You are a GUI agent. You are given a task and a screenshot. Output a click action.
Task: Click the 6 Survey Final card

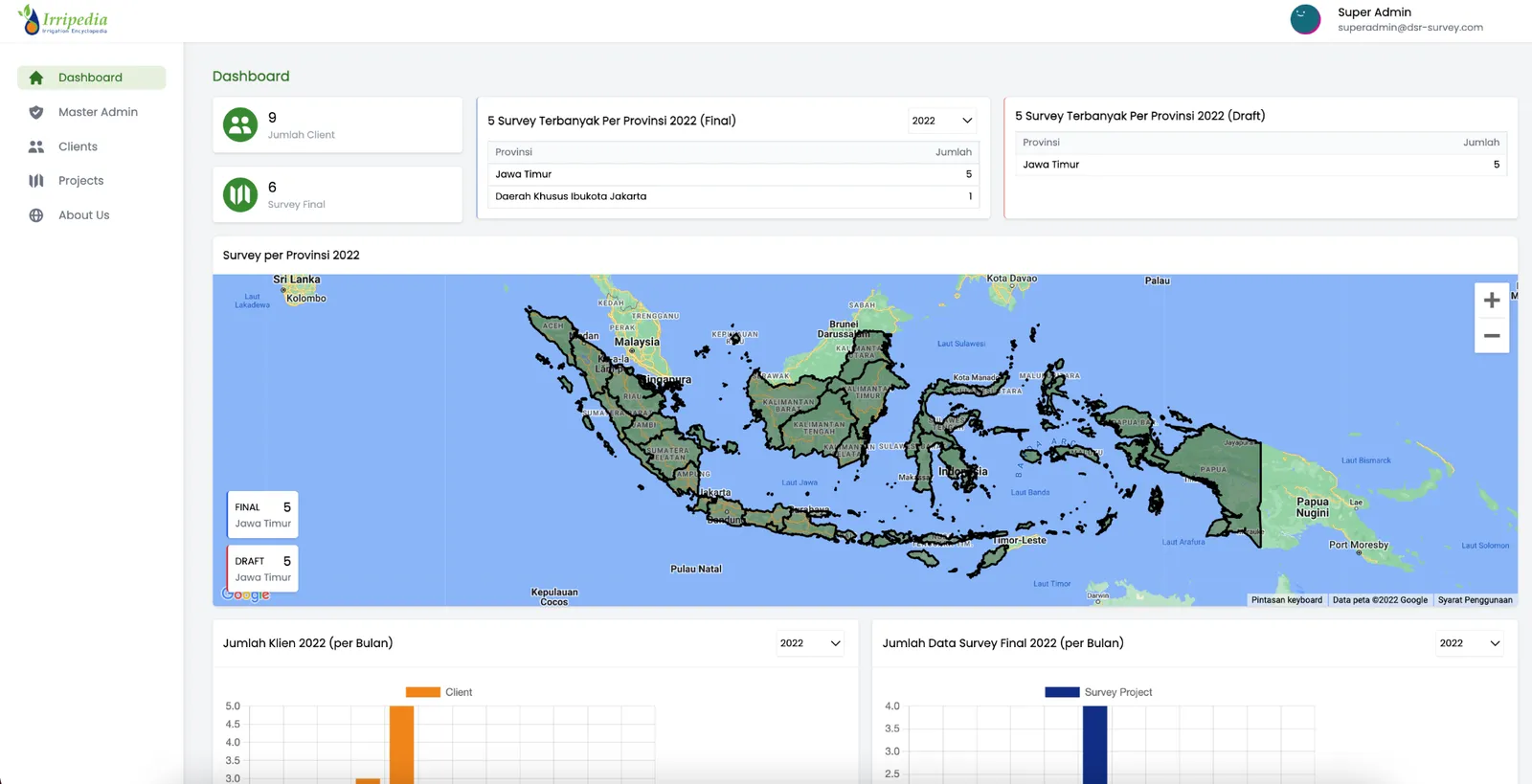click(337, 194)
